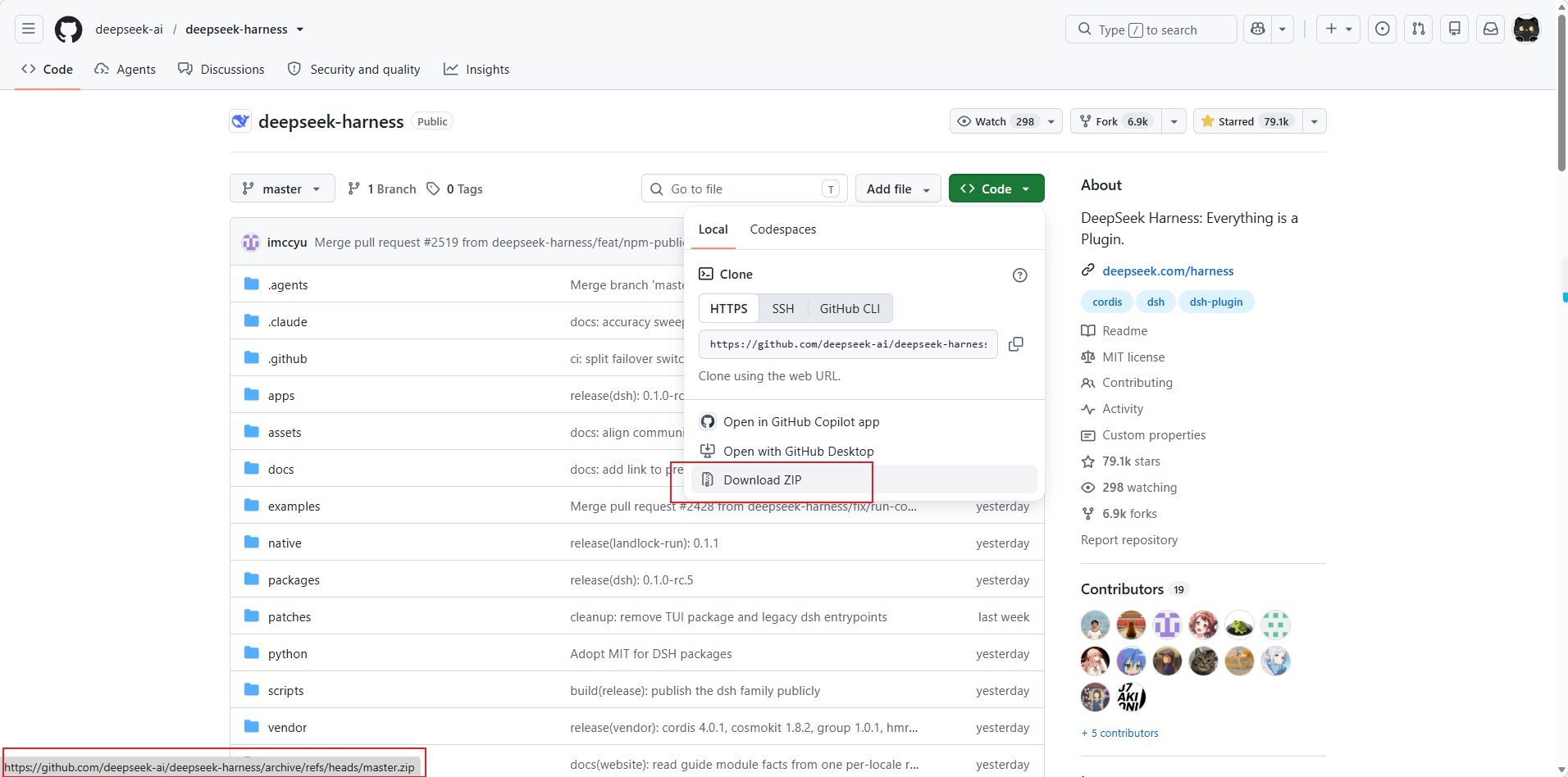Open the Insights tab
The width and height of the screenshot is (1568, 777).
coord(476,70)
